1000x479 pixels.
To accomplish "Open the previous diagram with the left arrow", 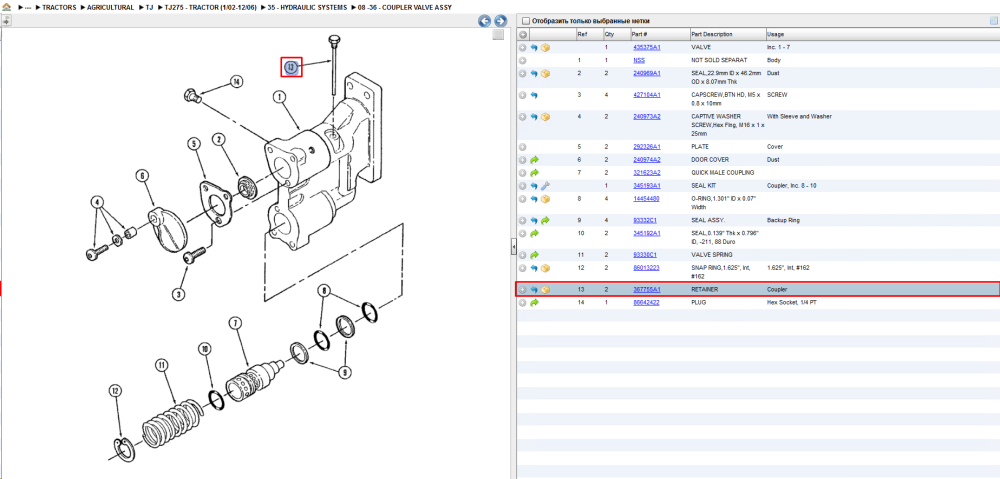I will tap(485, 21).
